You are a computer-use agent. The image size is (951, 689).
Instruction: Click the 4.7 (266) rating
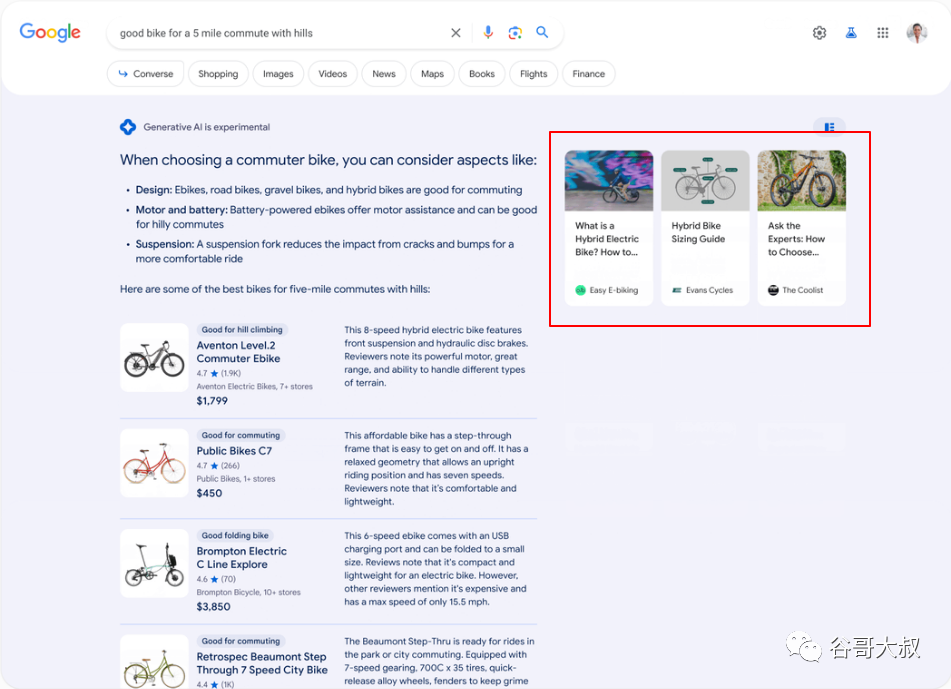[x=218, y=465]
